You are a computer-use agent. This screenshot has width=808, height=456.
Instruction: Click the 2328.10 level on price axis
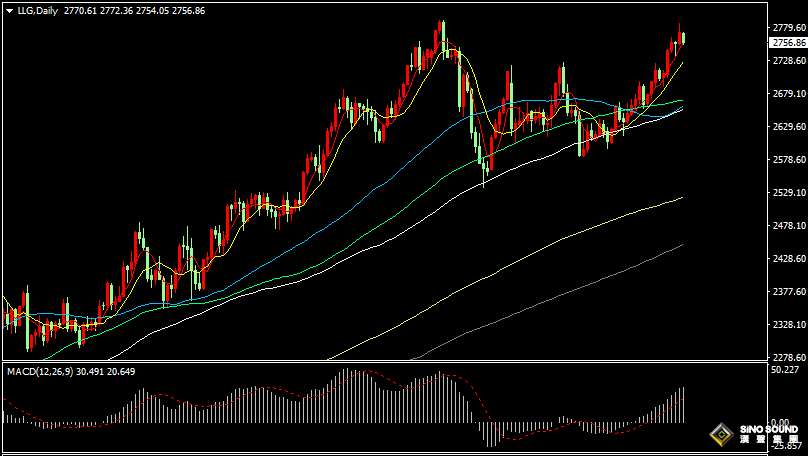point(789,325)
